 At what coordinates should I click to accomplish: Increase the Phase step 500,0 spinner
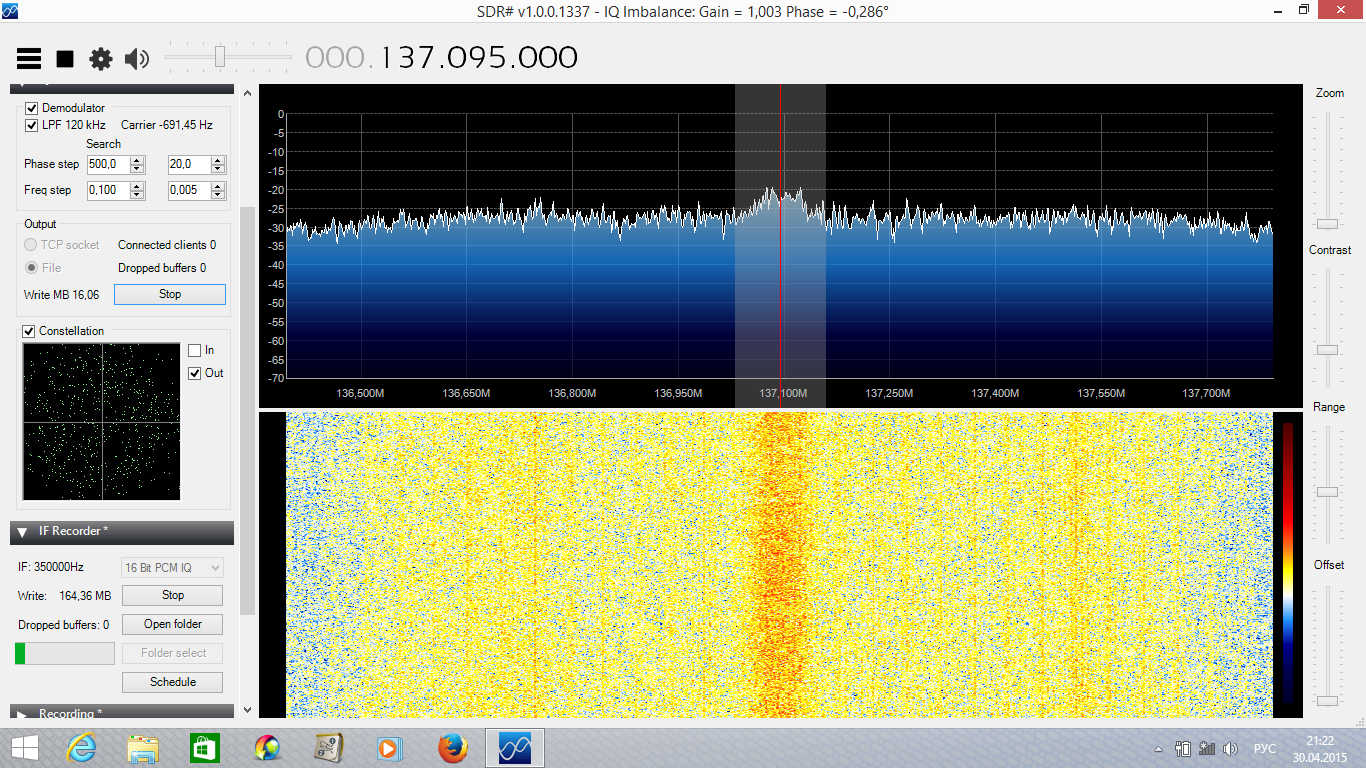[x=137, y=160]
